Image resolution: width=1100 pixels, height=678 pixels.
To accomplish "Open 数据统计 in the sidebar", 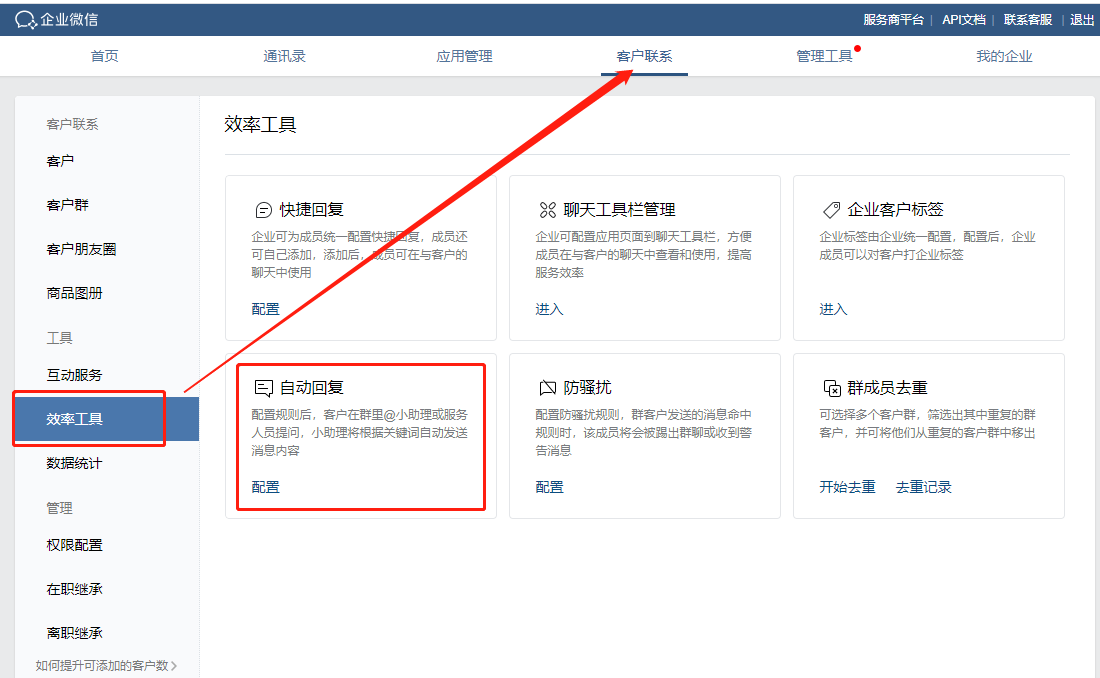I will coord(74,463).
